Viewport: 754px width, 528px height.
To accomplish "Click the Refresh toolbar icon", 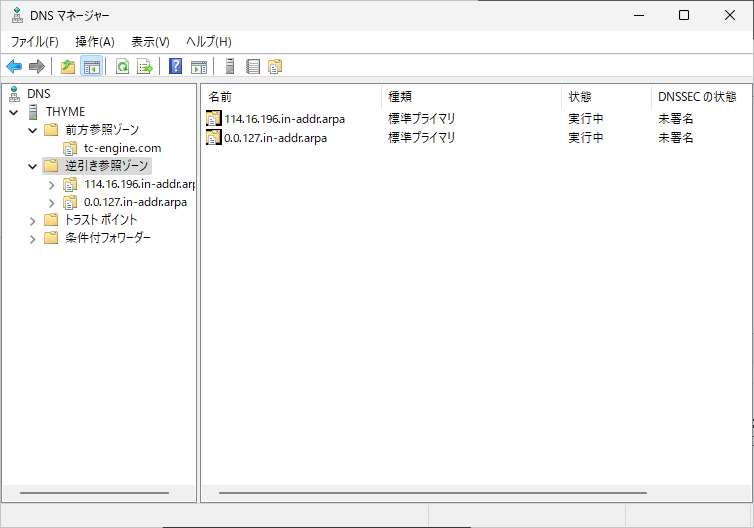I will tap(123, 66).
